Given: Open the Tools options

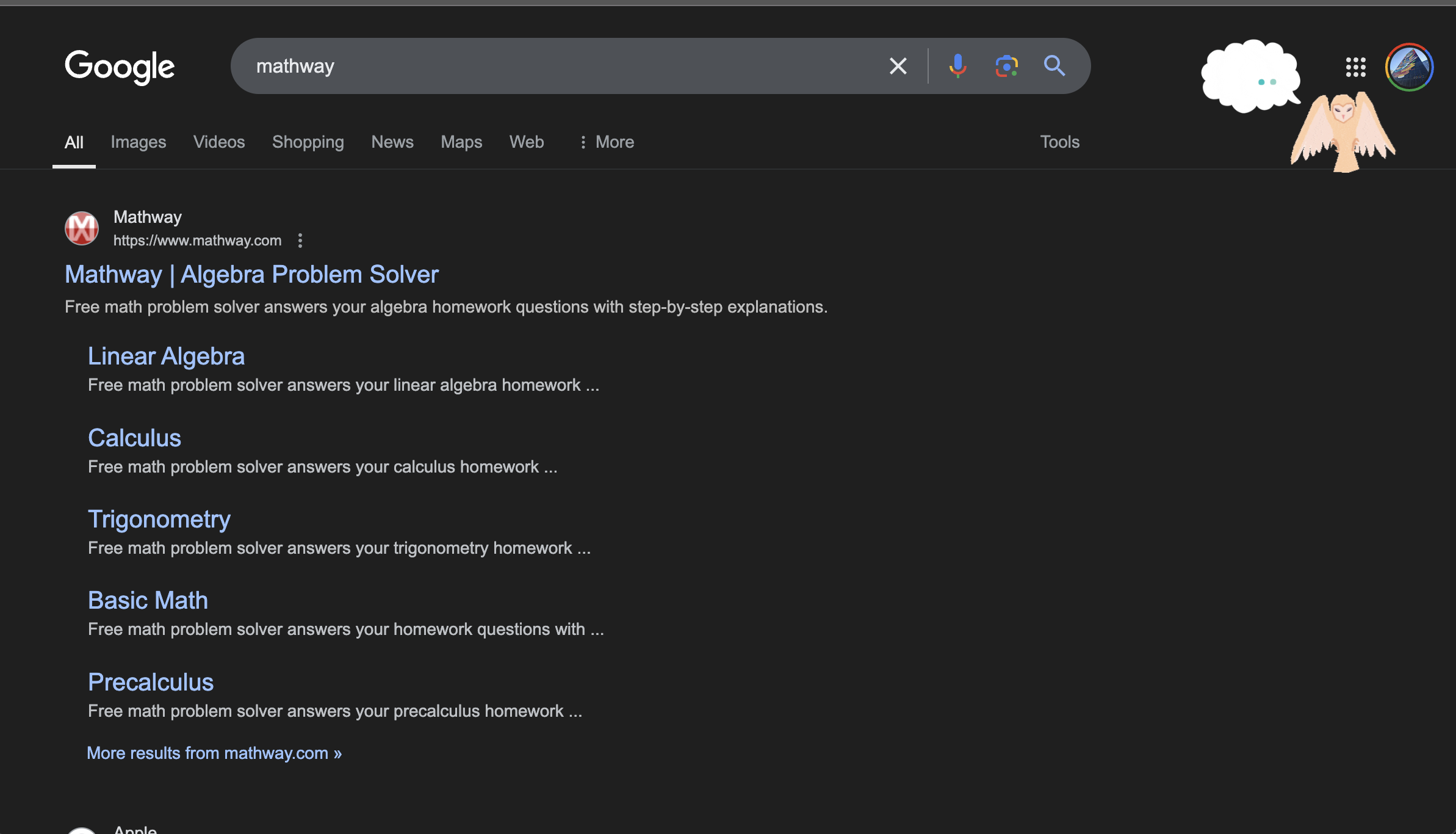Looking at the screenshot, I should click(1059, 142).
